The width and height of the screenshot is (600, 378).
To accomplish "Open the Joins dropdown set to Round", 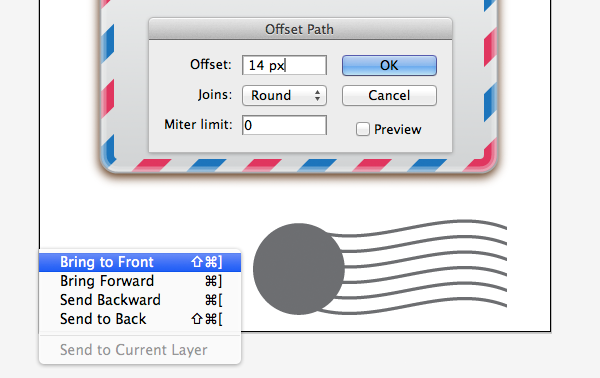I will tap(284, 95).
